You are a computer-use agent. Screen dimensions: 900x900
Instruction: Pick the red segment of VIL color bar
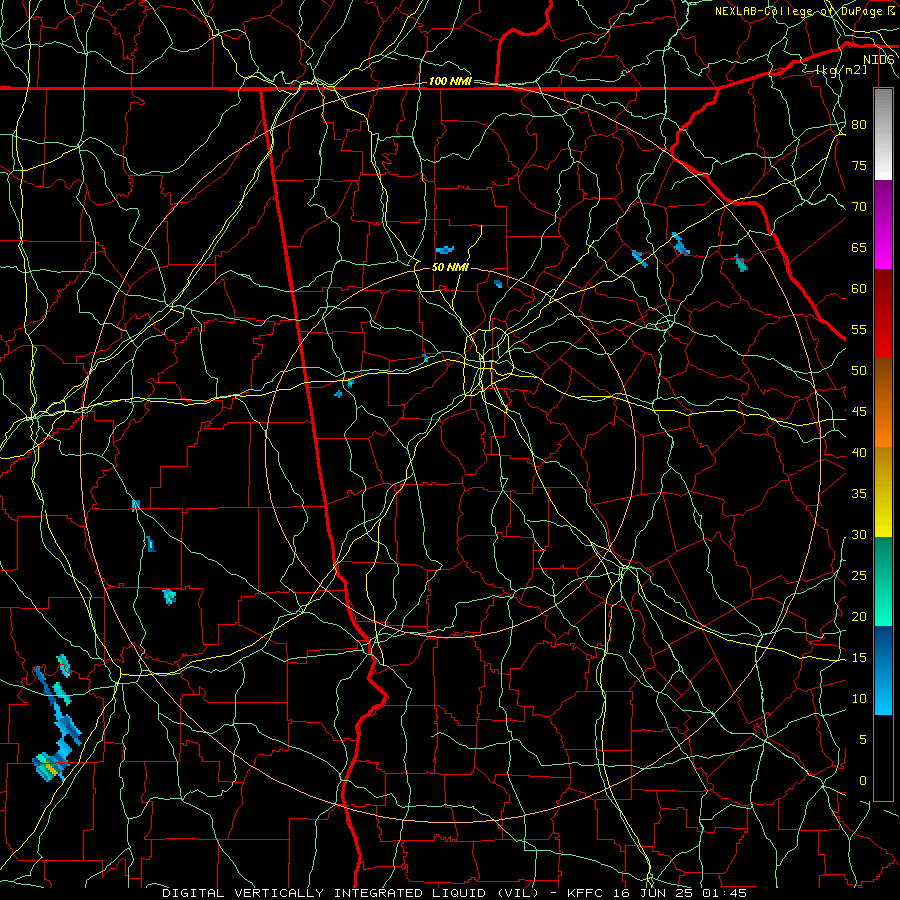click(883, 314)
